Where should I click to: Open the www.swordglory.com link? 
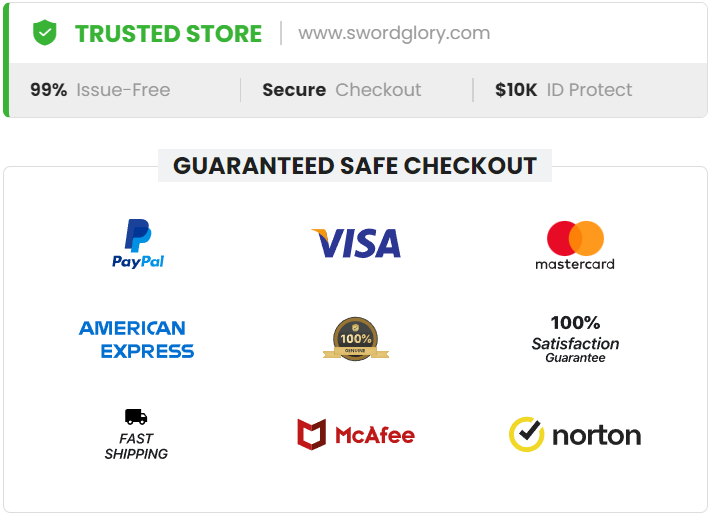pyautogui.click(x=394, y=33)
